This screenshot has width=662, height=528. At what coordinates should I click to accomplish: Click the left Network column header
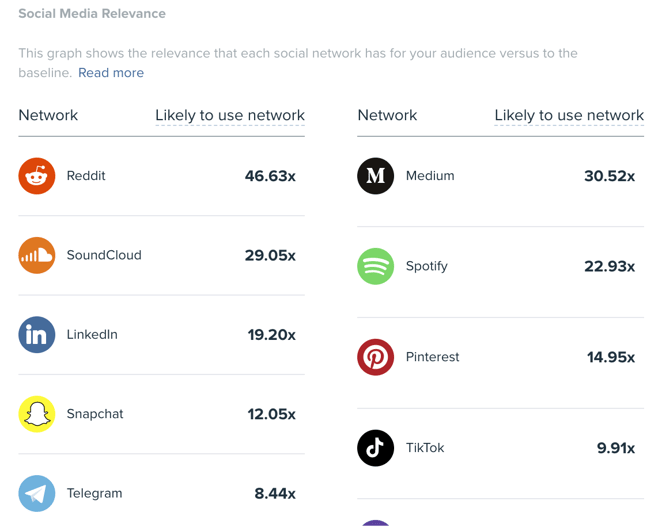tap(48, 115)
